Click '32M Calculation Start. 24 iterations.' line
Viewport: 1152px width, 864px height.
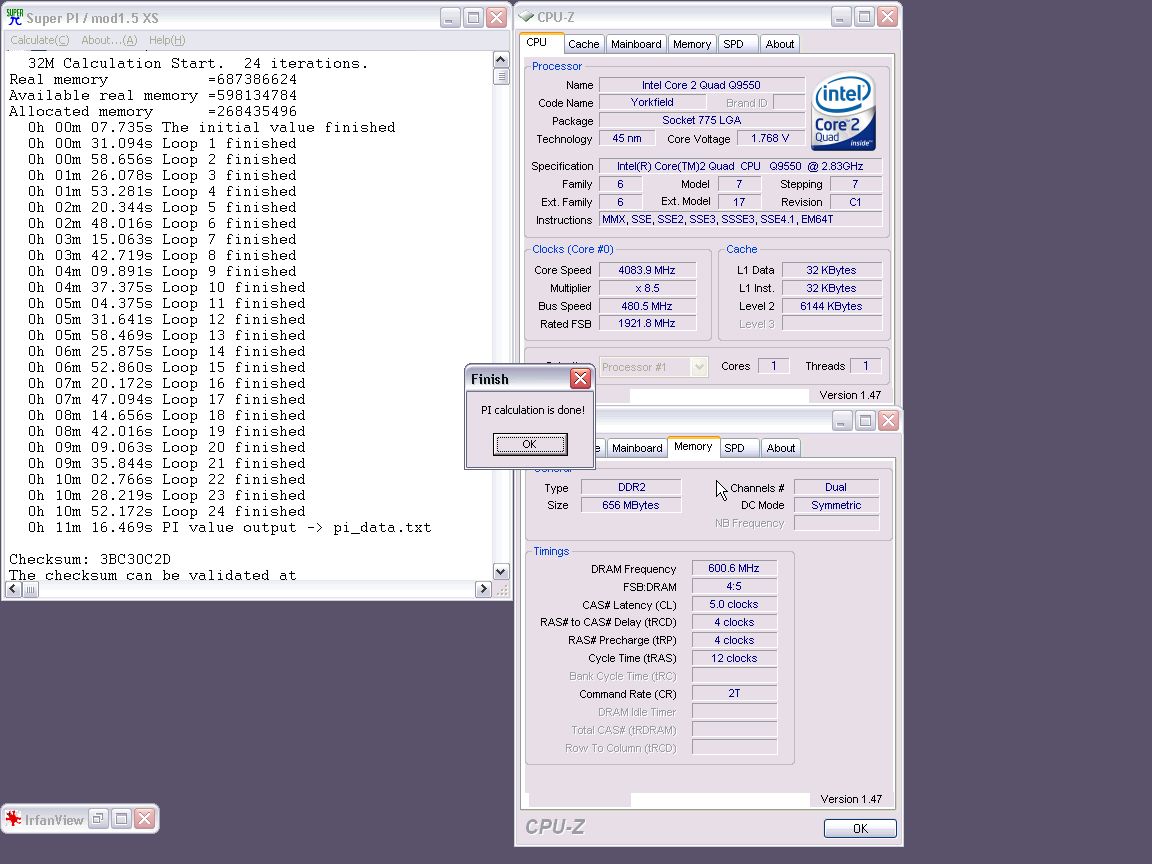[x=198, y=64]
